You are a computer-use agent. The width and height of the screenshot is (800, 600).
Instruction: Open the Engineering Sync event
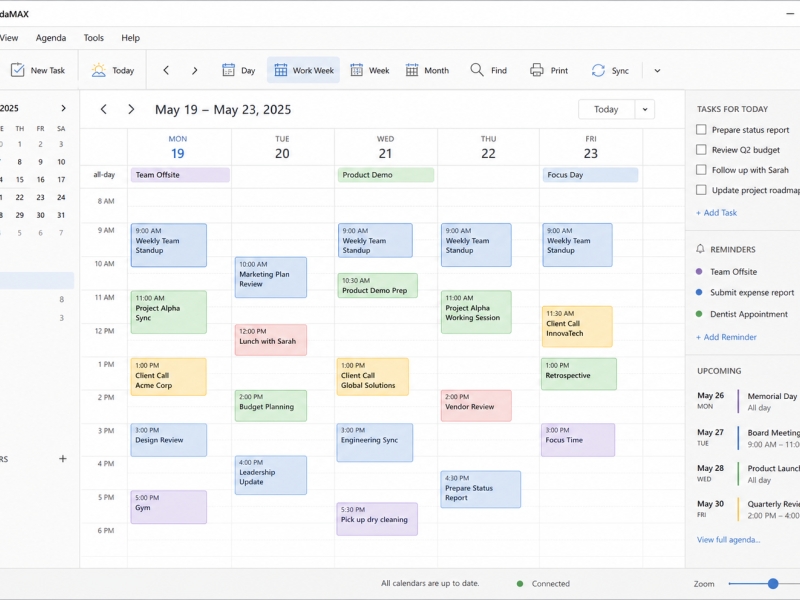click(375, 443)
